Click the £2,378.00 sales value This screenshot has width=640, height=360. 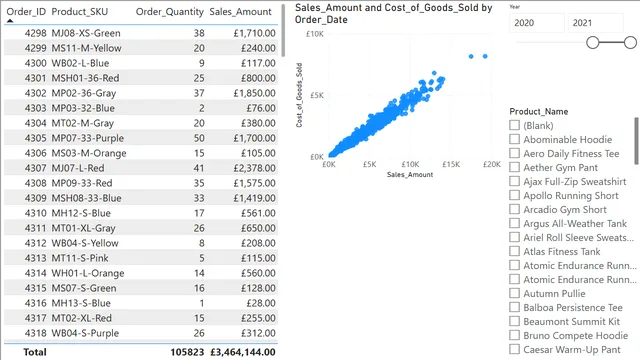(255, 168)
